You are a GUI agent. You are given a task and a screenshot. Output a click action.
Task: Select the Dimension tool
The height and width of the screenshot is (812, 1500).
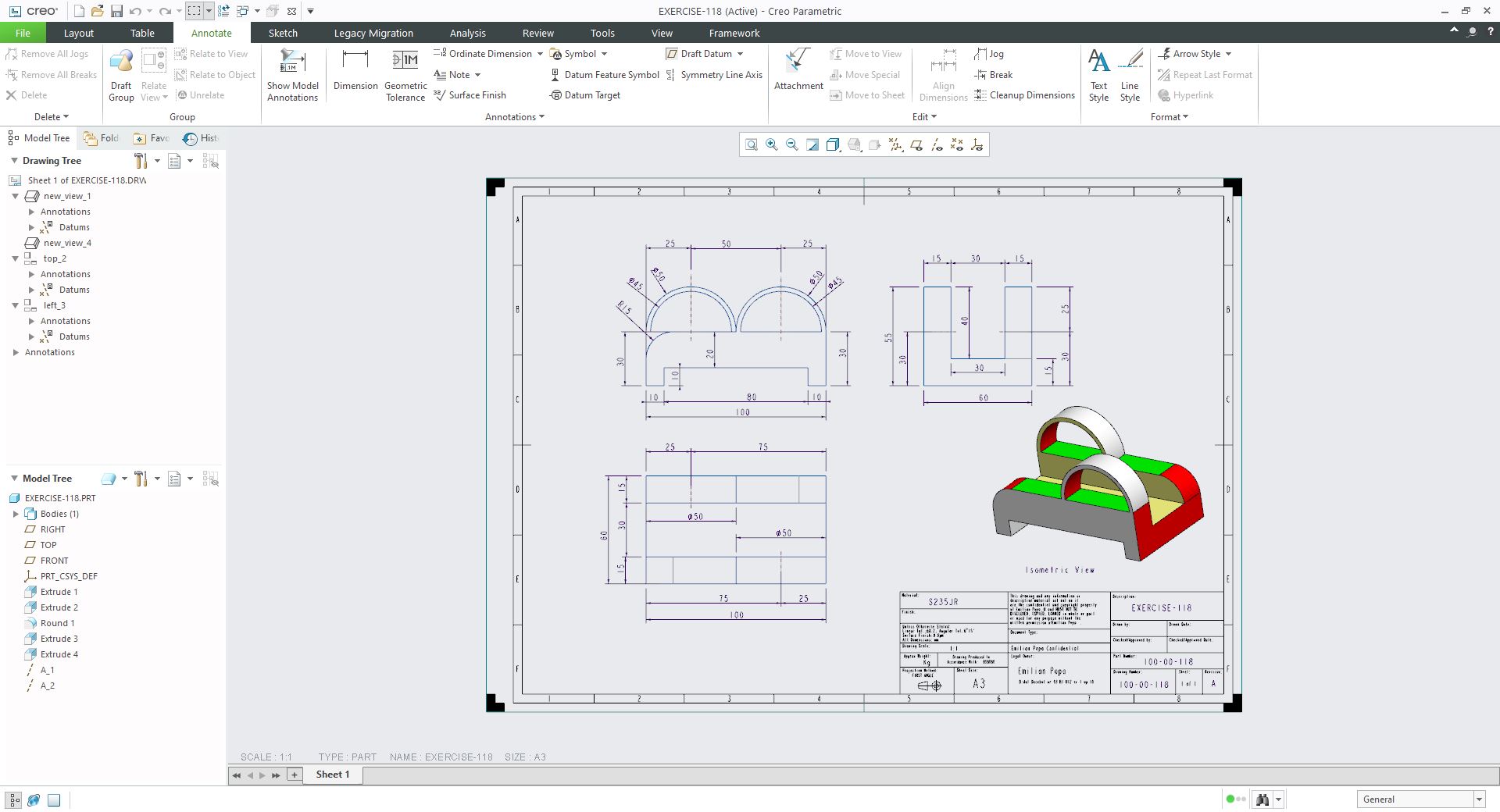[x=355, y=69]
